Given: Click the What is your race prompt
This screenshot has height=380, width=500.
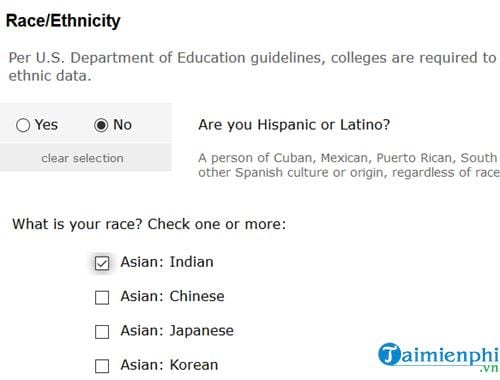Looking at the screenshot, I should point(149,224).
